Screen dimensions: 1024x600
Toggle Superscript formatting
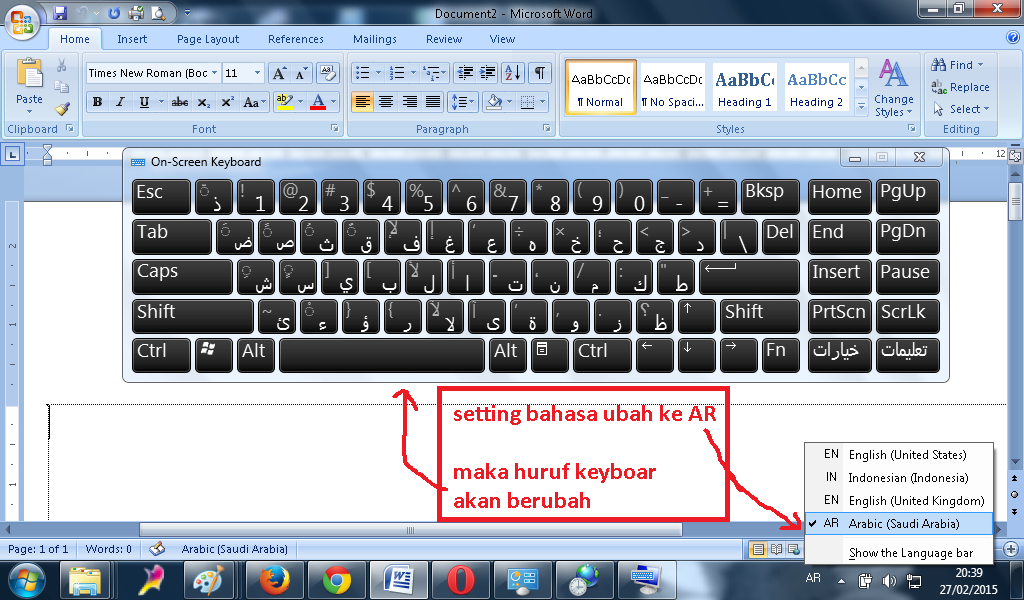(227, 102)
